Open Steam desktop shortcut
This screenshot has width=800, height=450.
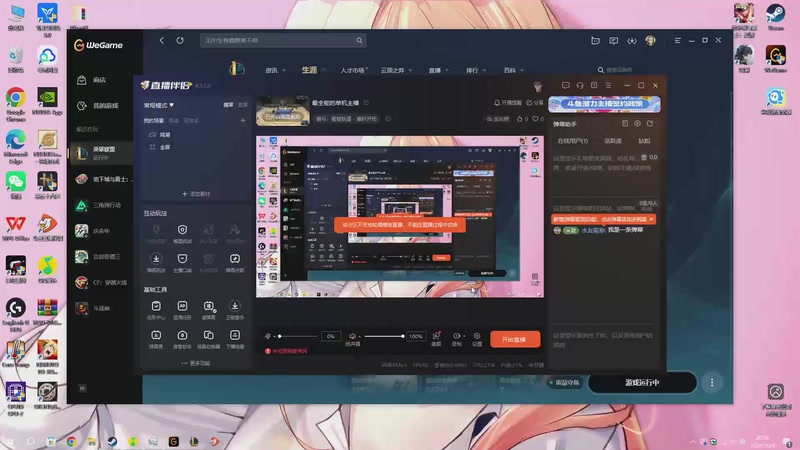click(x=776, y=17)
